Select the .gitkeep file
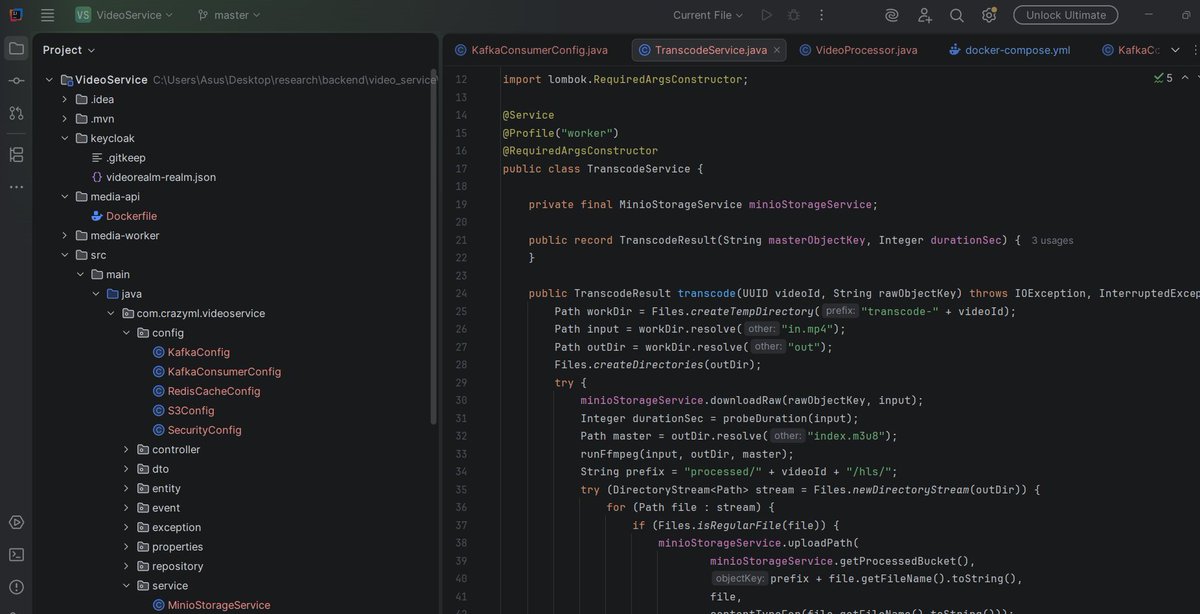Viewport: 1200px width, 614px height. click(x=124, y=158)
